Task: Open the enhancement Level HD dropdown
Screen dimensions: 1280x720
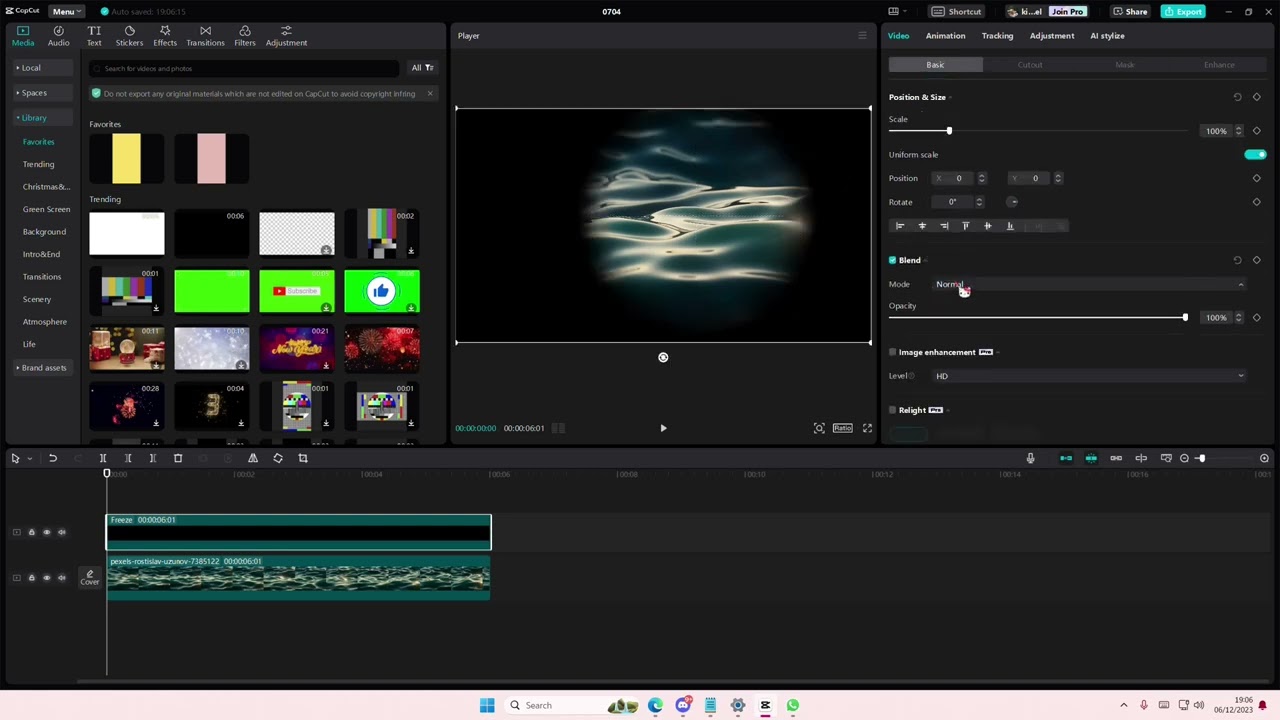Action: [1090, 376]
